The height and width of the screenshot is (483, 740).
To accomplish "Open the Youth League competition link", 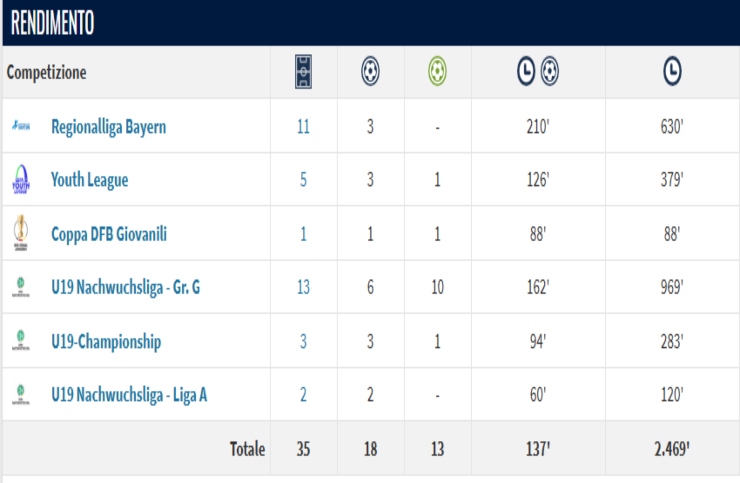I will pos(89,181).
